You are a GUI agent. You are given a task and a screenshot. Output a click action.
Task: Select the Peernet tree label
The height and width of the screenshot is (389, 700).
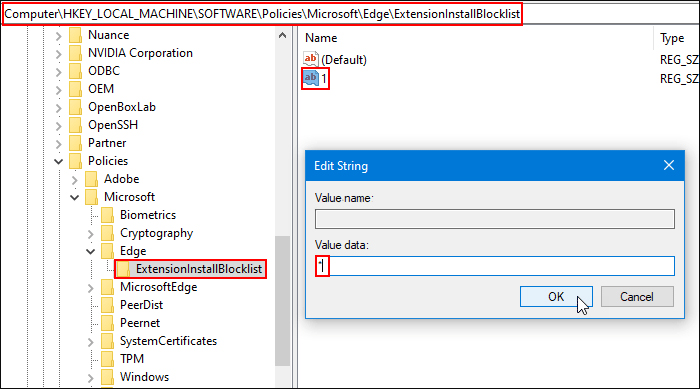tap(140, 323)
